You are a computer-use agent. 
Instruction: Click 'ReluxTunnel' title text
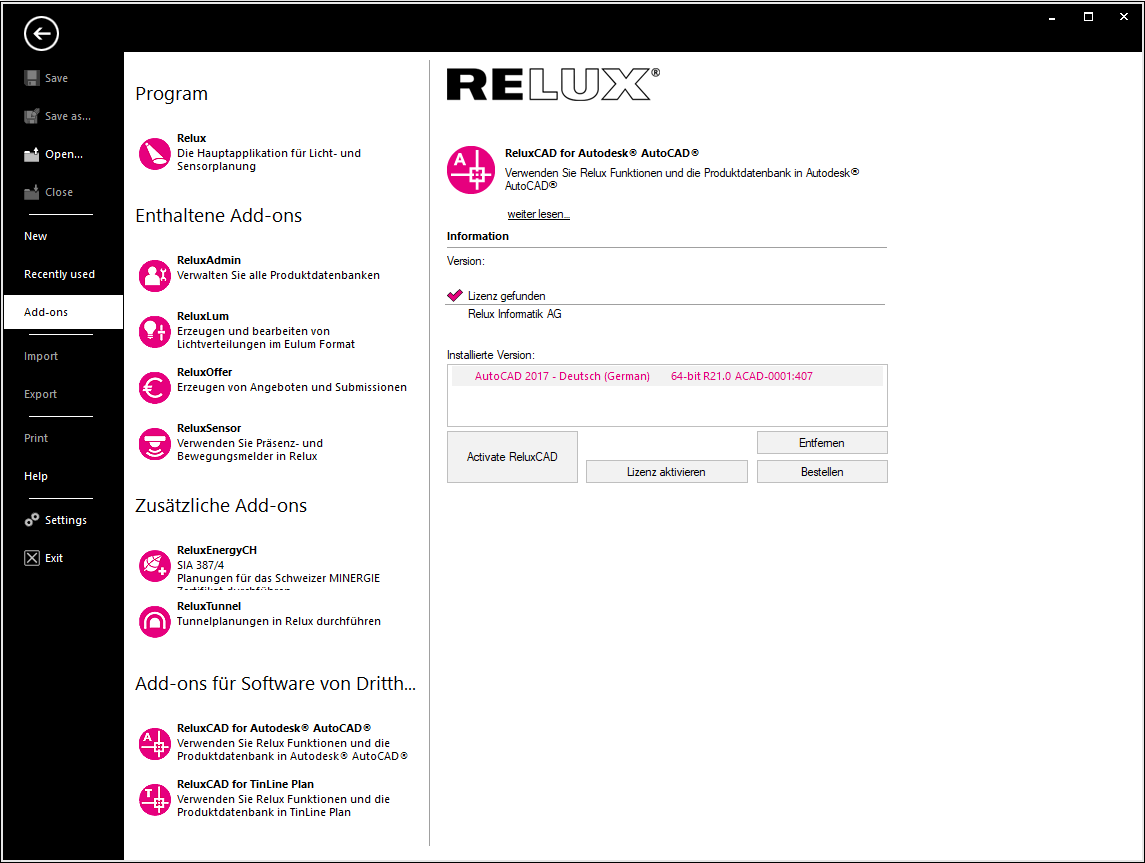pos(209,606)
